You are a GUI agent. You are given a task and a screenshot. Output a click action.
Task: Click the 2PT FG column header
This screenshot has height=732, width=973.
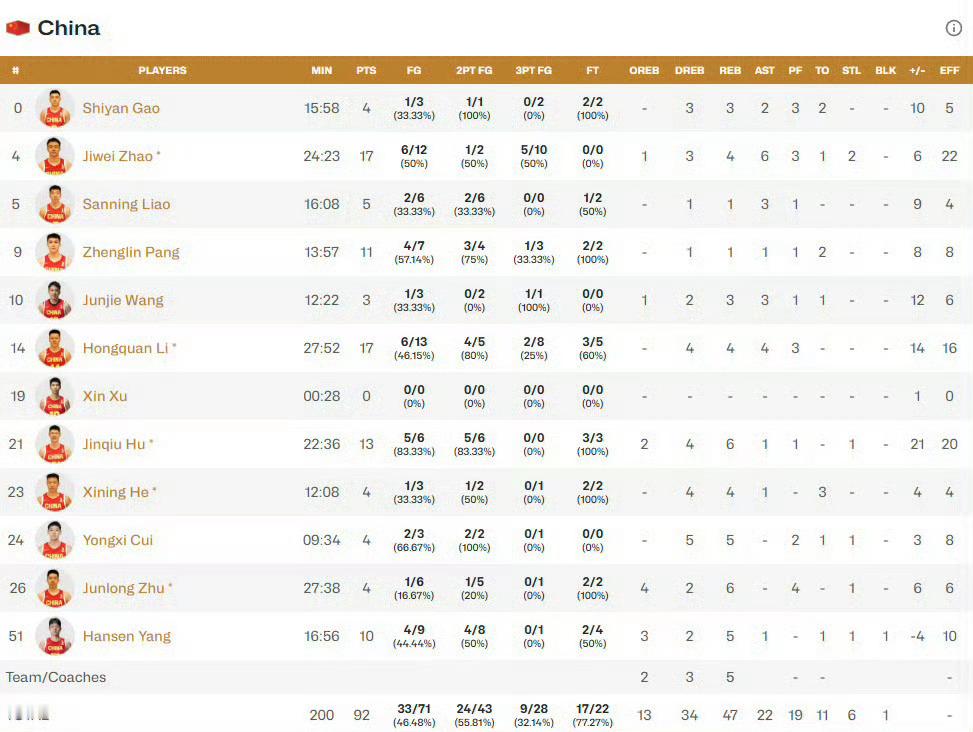[474, 71]
